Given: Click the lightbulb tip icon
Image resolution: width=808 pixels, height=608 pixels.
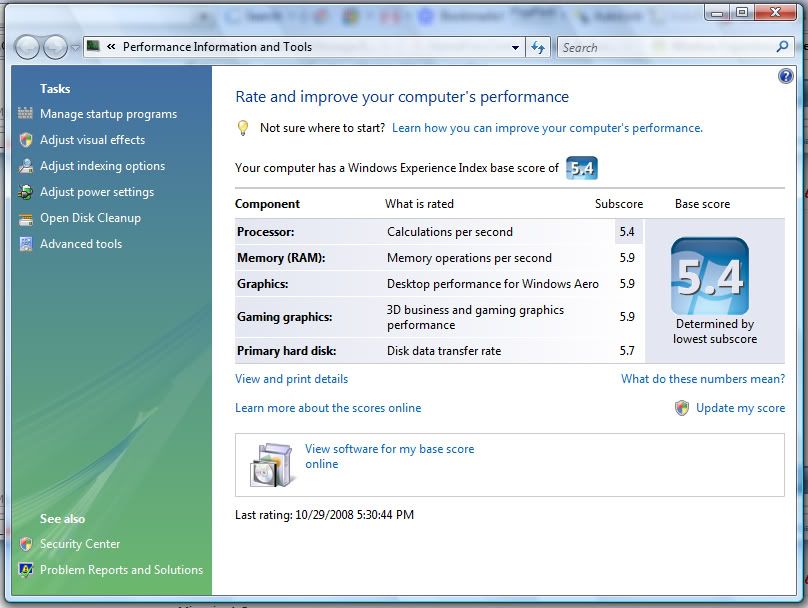Looking at the screenshot, I should tap(243, 128).
